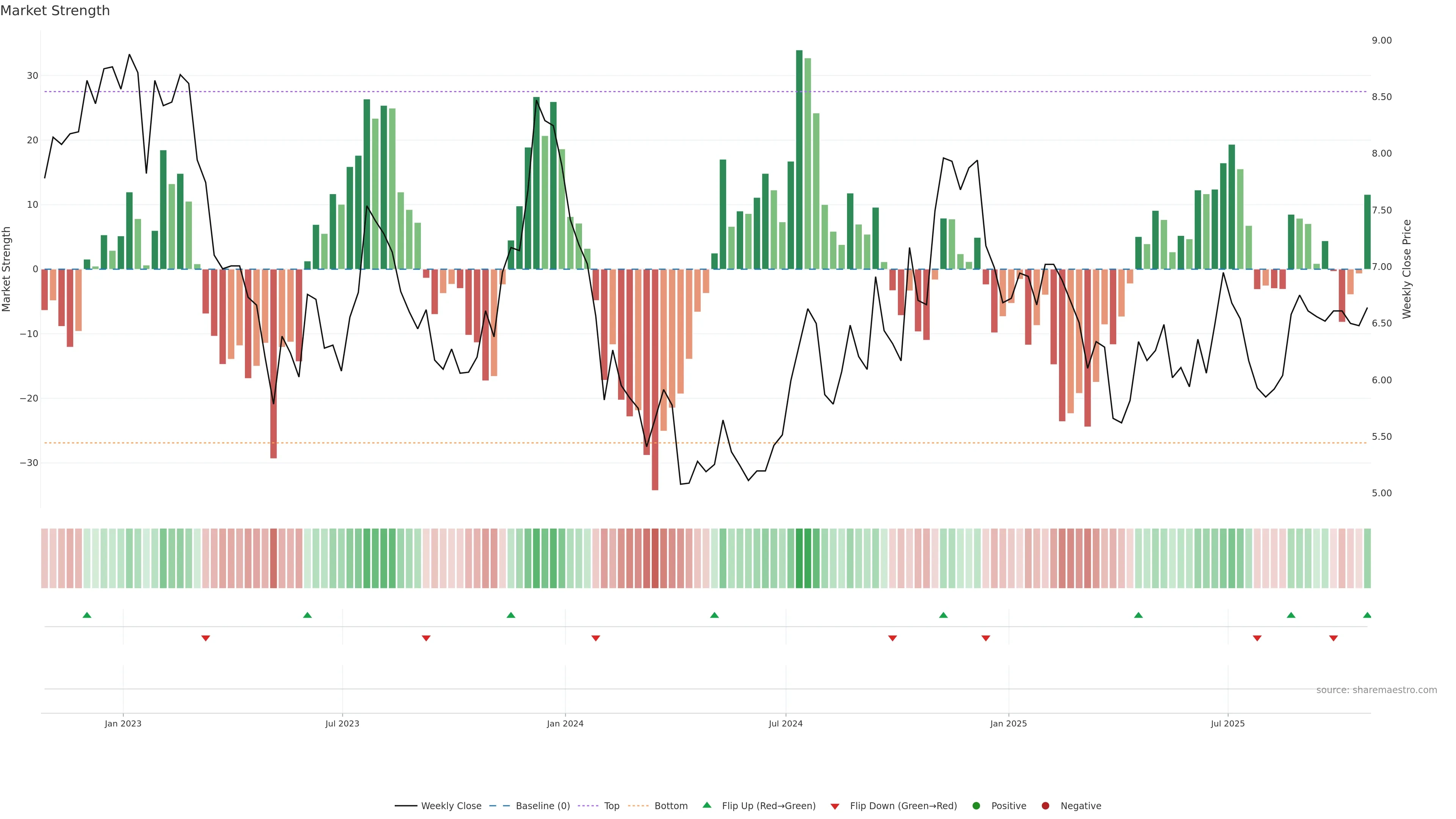Click the Market Strength y-axis title
Screen dimensions: 1456x819
click(x=7, y=269)
